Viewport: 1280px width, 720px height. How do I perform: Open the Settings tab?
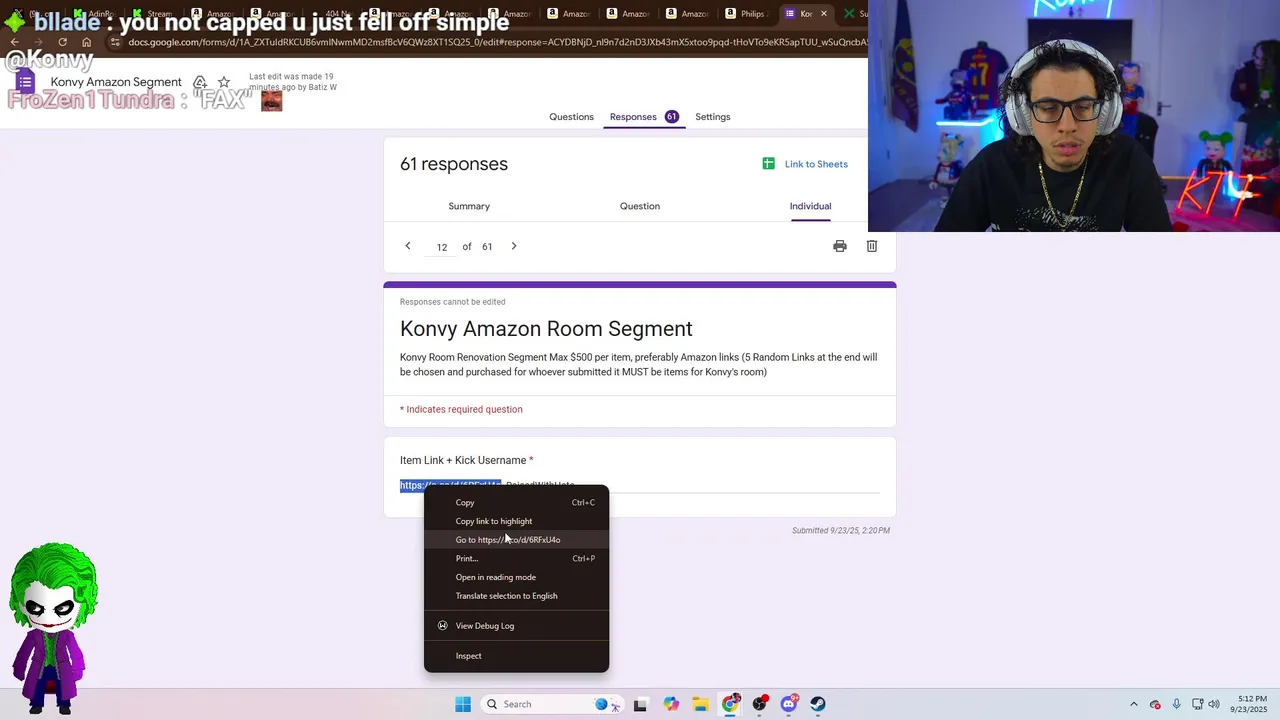(713, 117)
